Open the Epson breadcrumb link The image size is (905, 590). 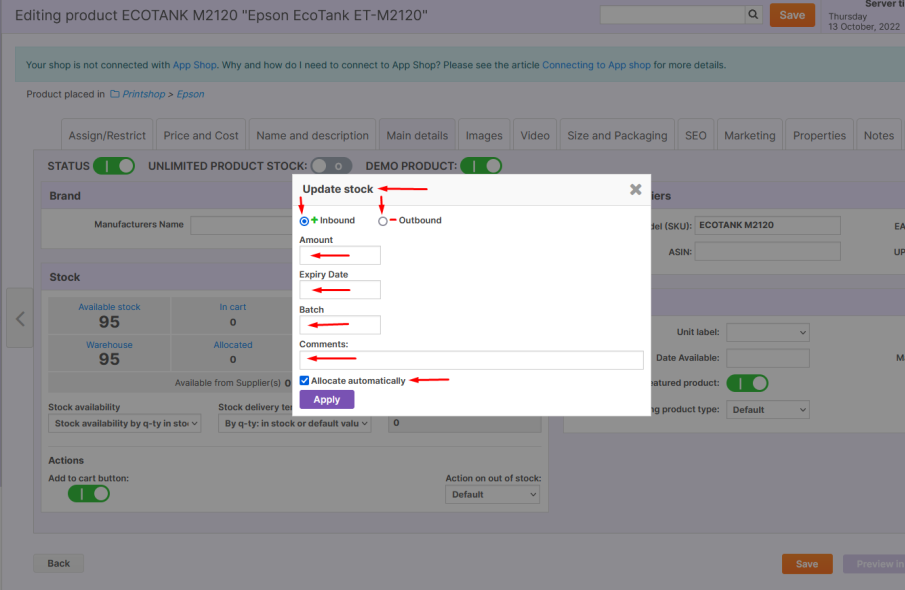[x=190, y=94]
